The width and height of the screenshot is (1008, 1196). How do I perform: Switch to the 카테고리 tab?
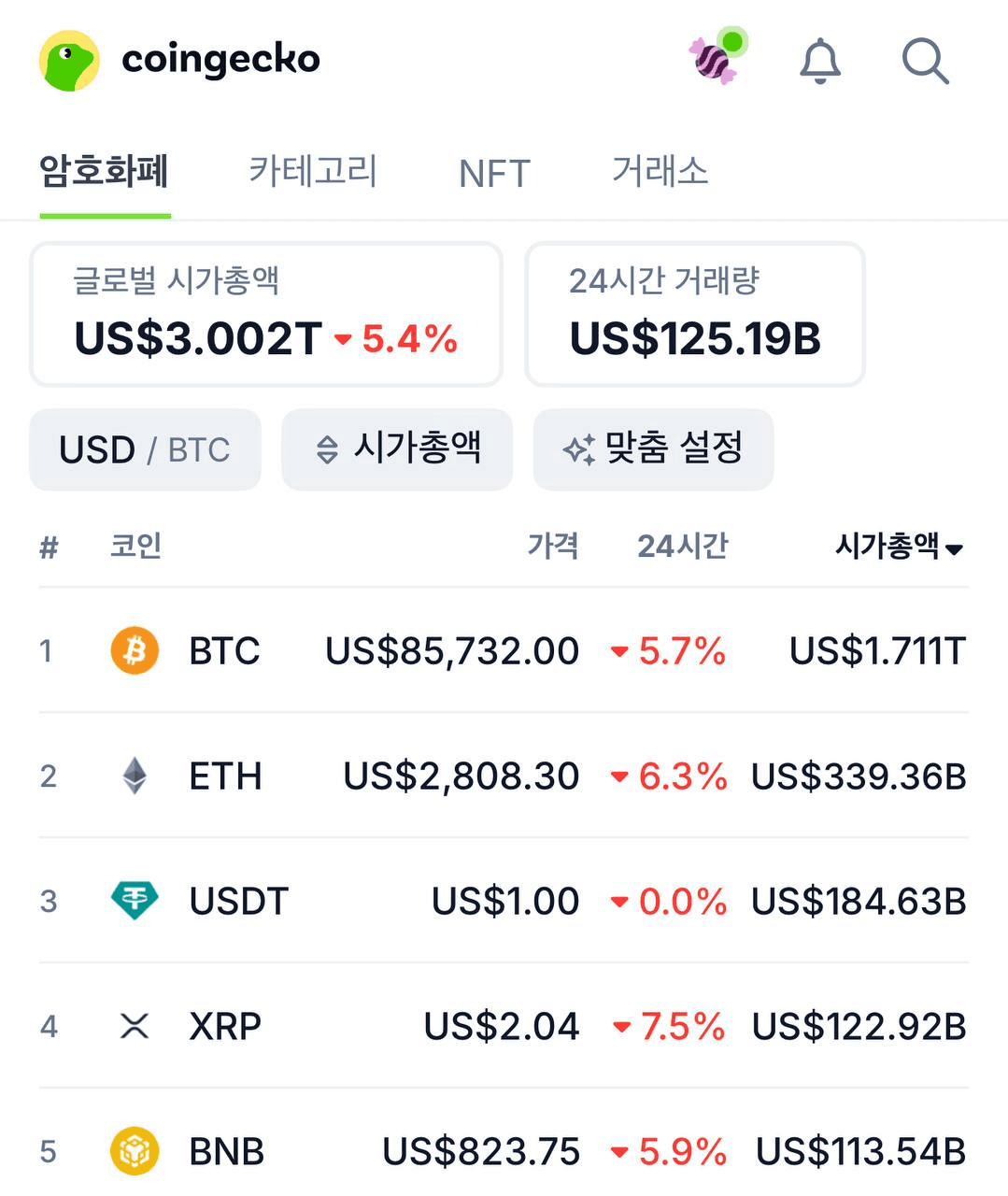coord(312,172)
